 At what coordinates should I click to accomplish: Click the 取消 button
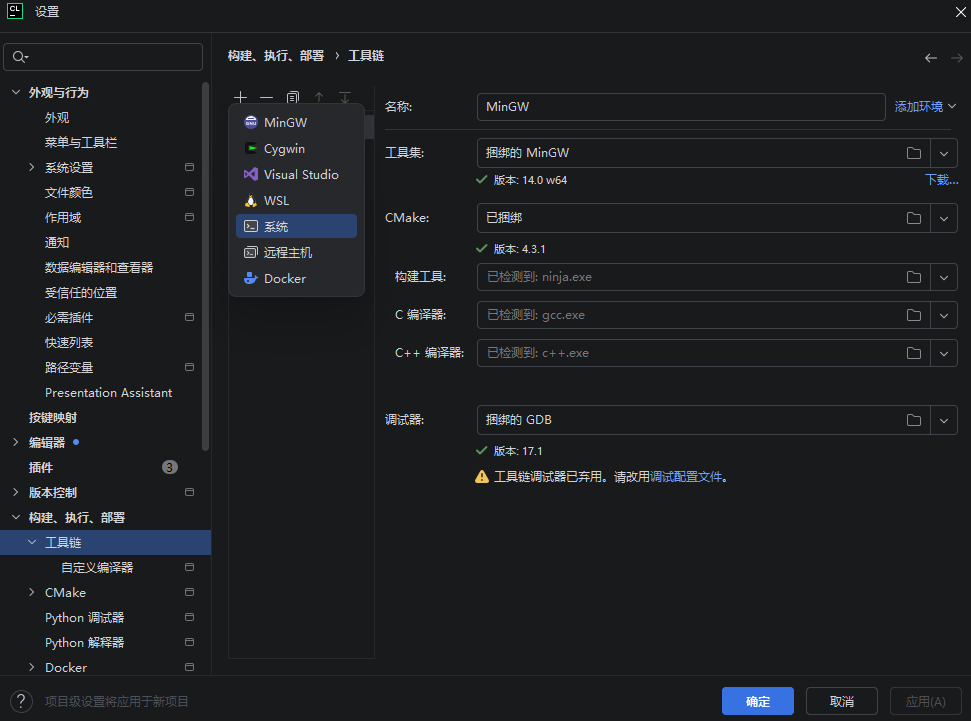[x=842, y=701]
